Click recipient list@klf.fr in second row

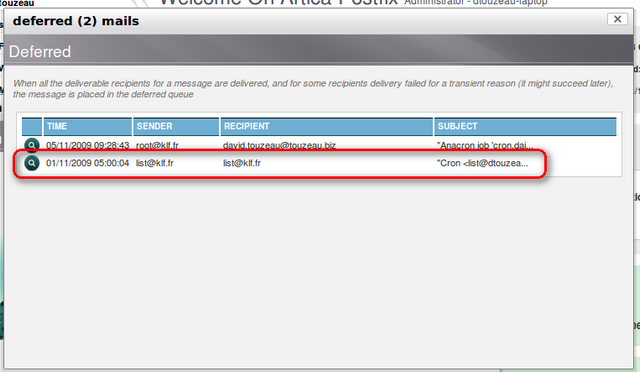pos(242,163)
